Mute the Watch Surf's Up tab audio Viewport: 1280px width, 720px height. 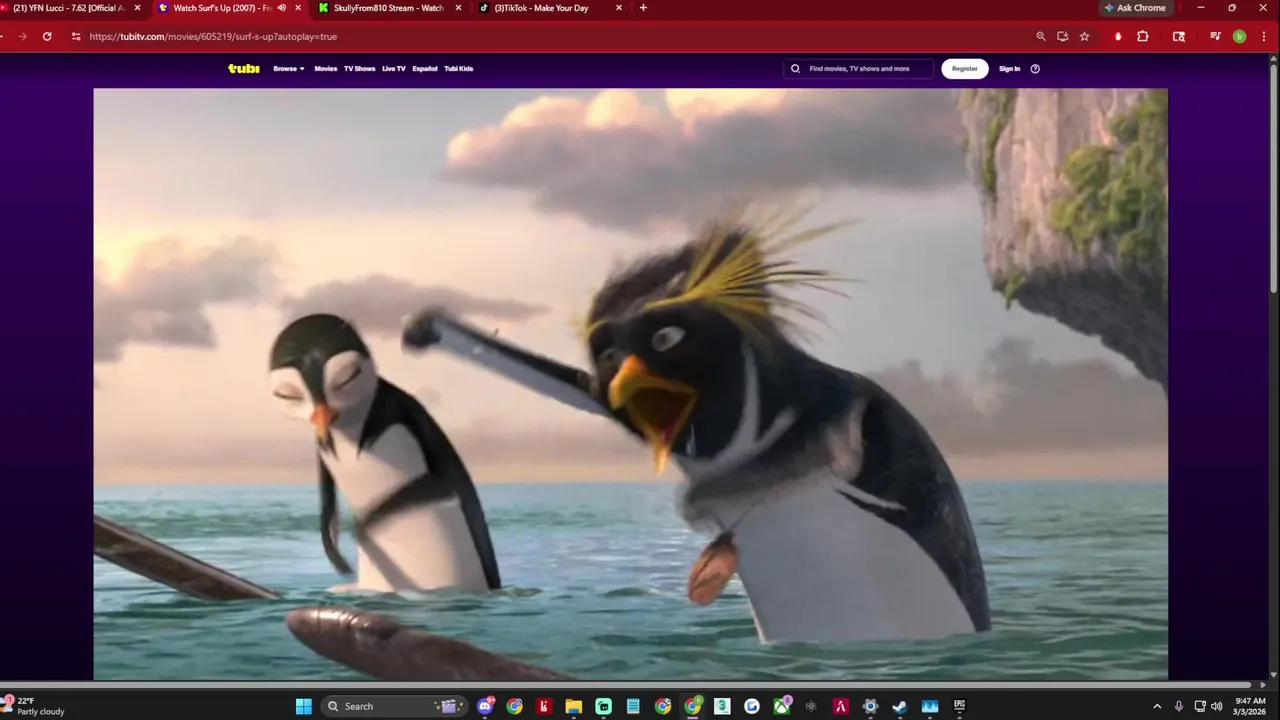coord(282,8)
